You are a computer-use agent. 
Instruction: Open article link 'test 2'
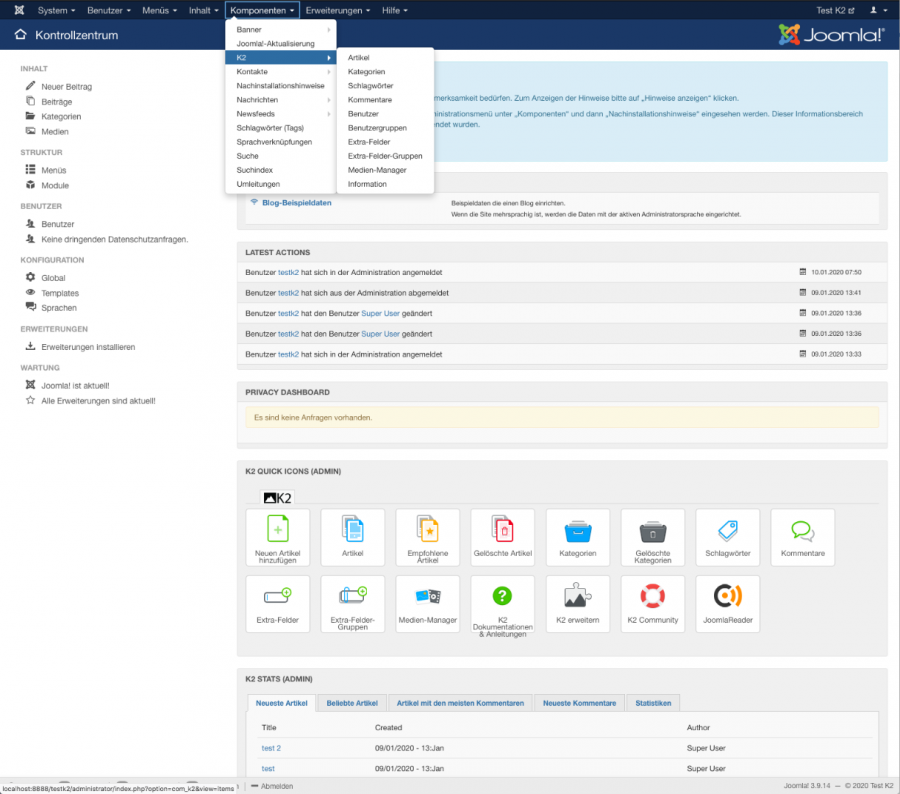[271, 748]
